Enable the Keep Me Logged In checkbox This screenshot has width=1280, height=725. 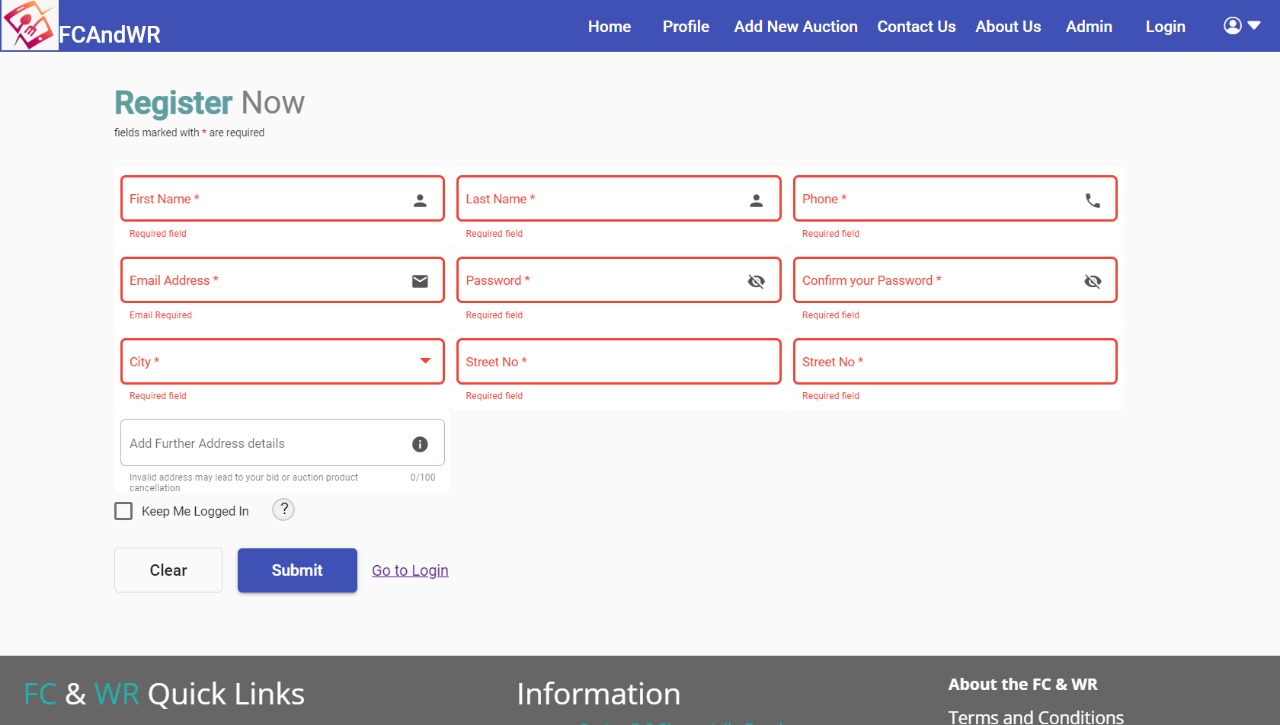(x=124, y=511)
